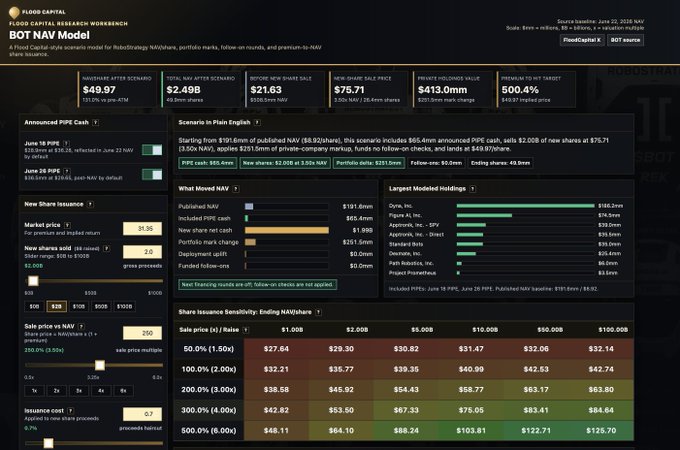
Task: Click the PIPE cash: $65.4mm chip
Action: click(208, 163)
